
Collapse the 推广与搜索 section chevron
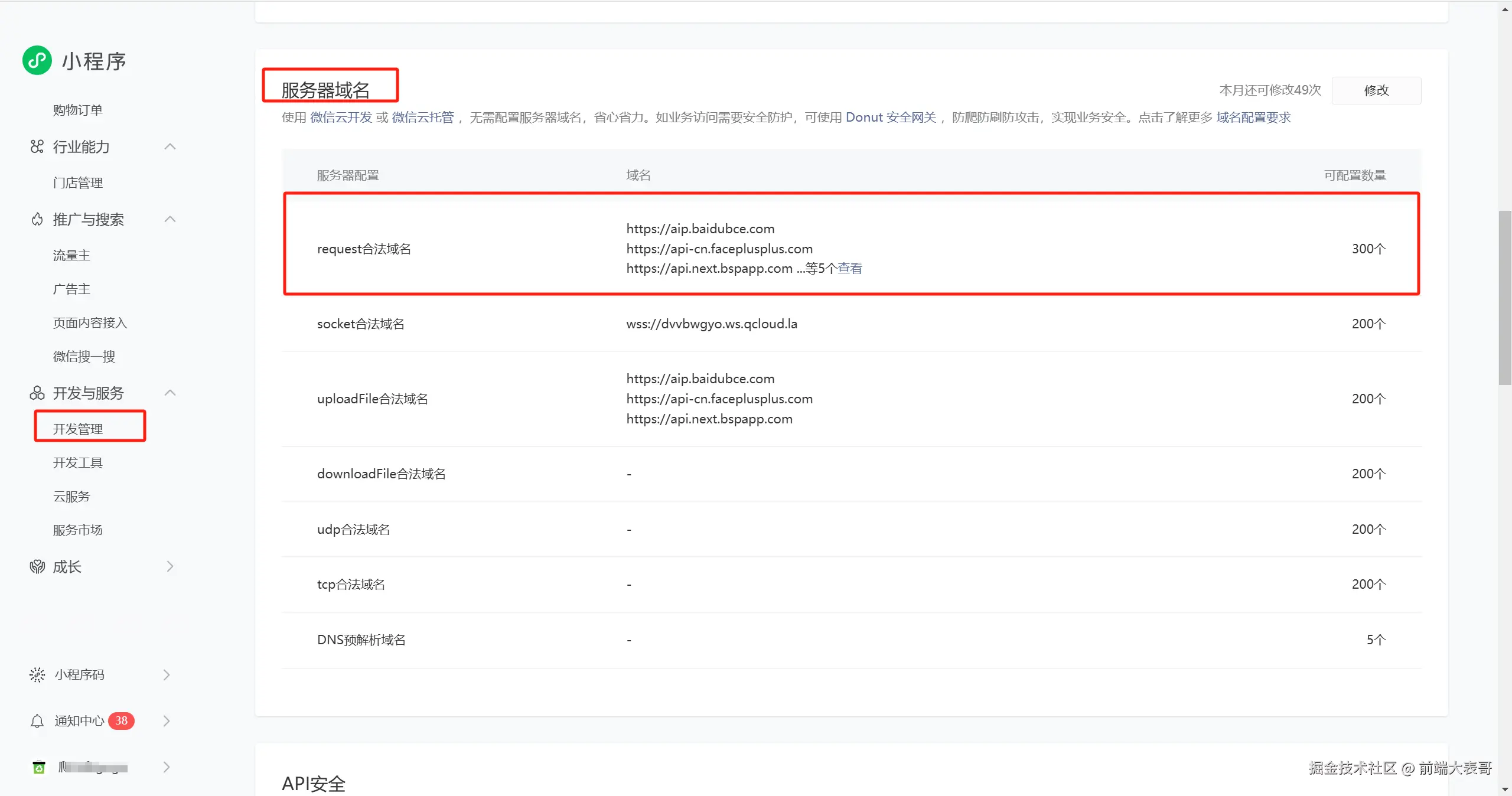[x=170, y=220]
